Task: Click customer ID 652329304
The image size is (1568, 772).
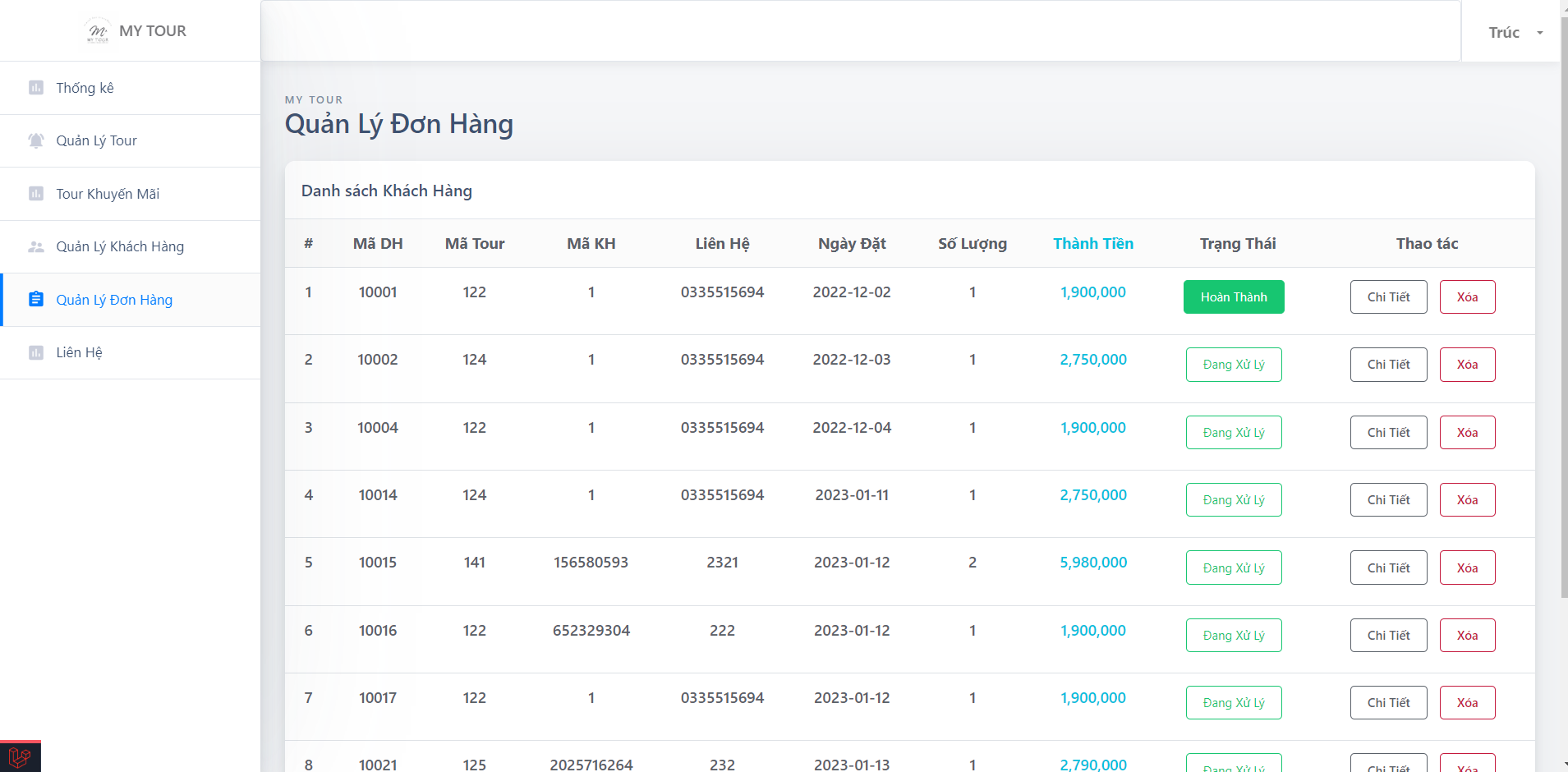Action: coord(591,631)
